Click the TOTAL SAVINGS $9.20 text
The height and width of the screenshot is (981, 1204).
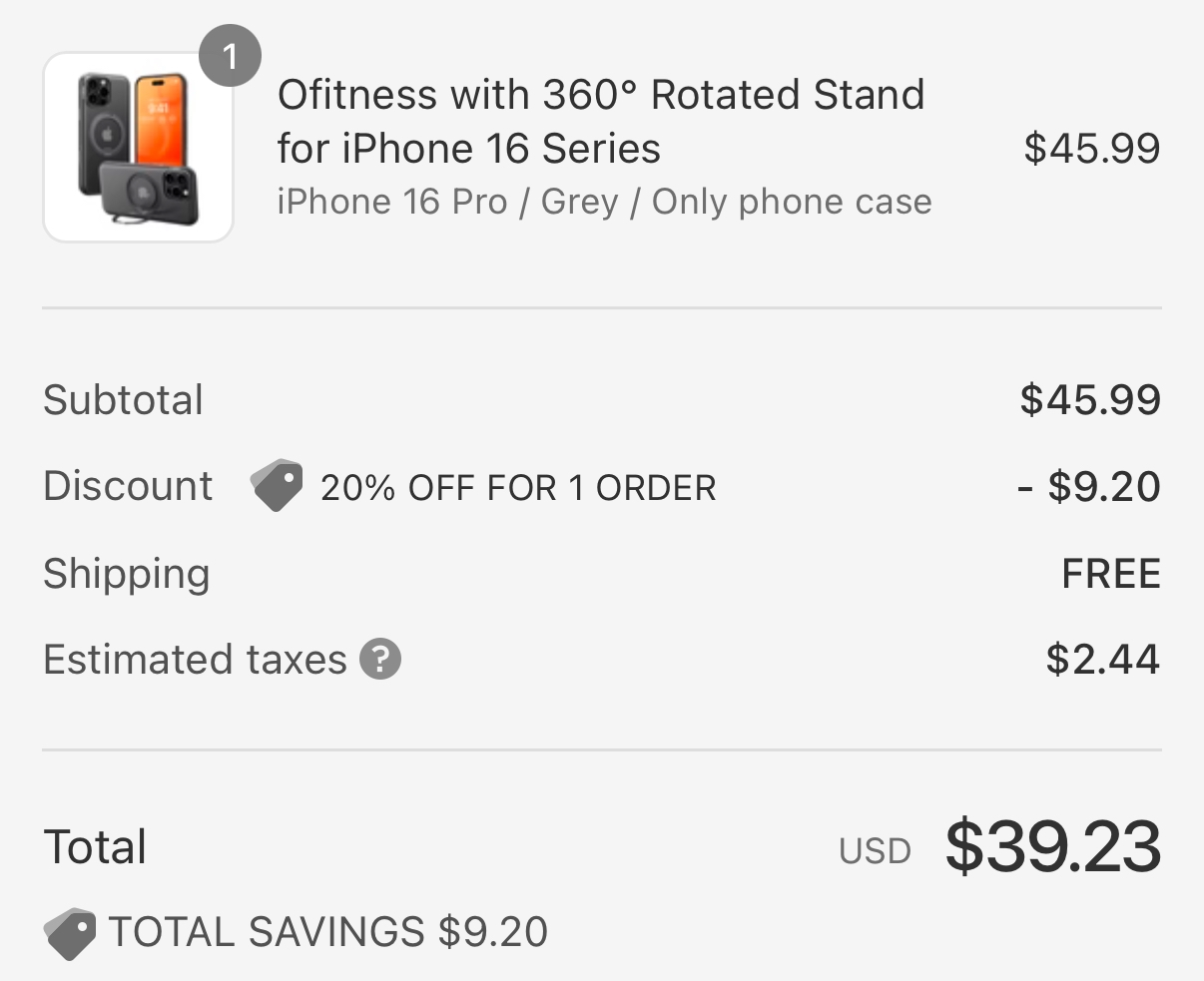[x=328, y=932]
